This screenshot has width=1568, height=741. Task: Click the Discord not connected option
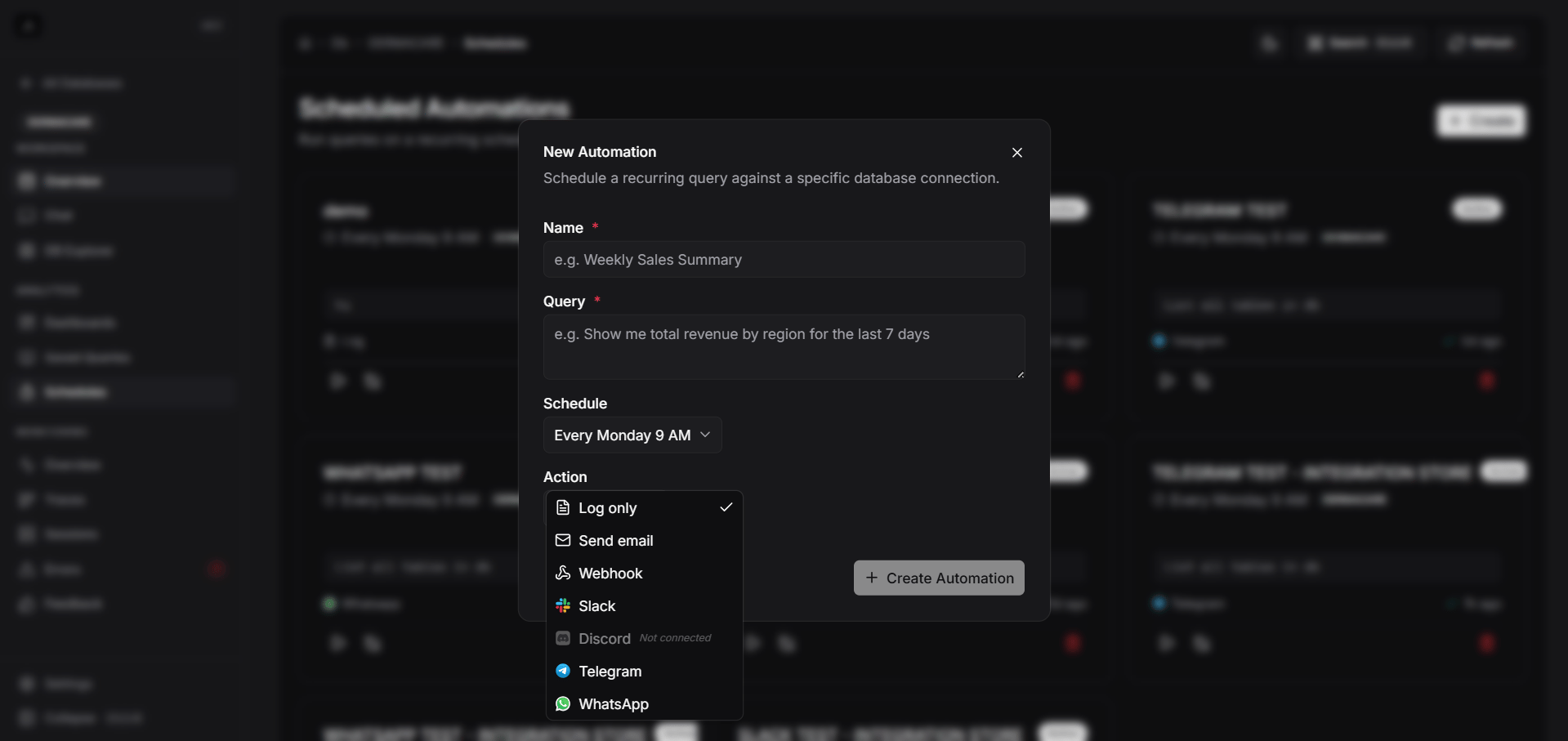click(644, 638)
